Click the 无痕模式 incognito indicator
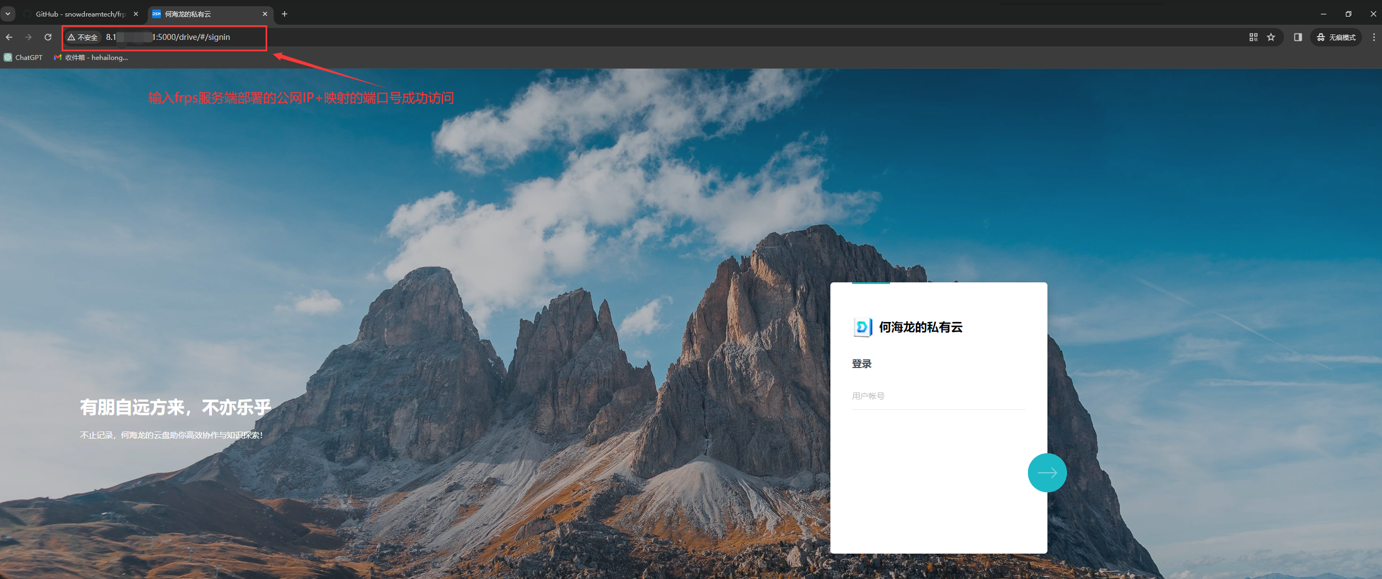1382x579 pixels. pyautogui.click(x=1336, y=37)
